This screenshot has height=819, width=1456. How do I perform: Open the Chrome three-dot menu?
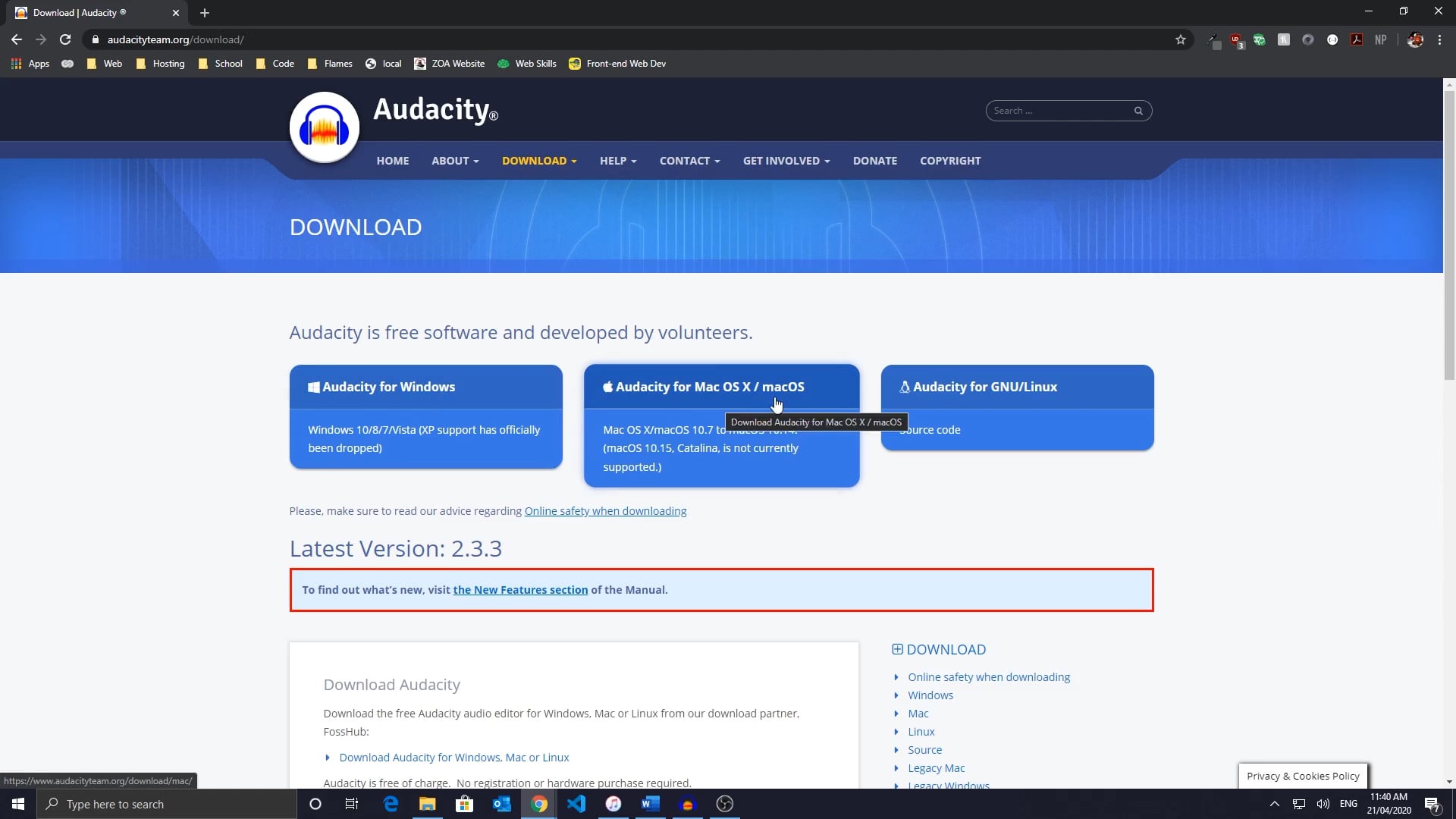coord(1439,40)
